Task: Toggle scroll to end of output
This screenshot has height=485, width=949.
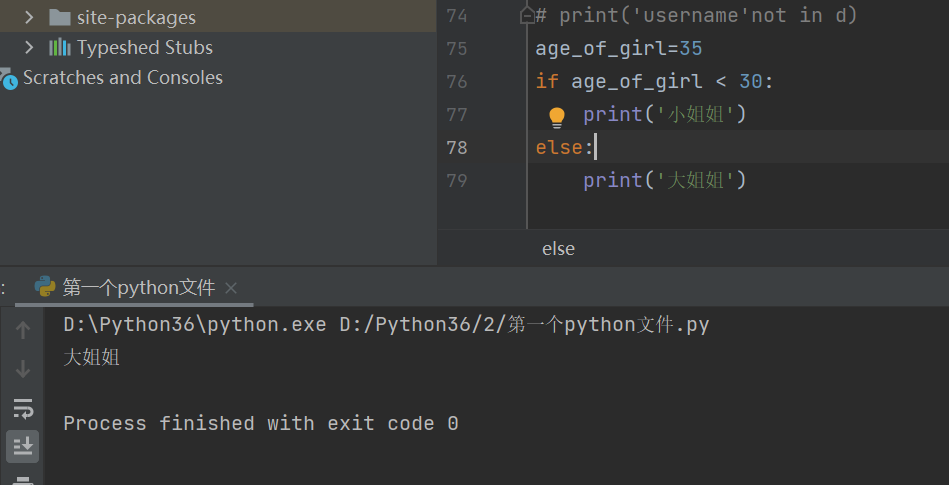Action: pyautogui.click(x=24, y=445)
